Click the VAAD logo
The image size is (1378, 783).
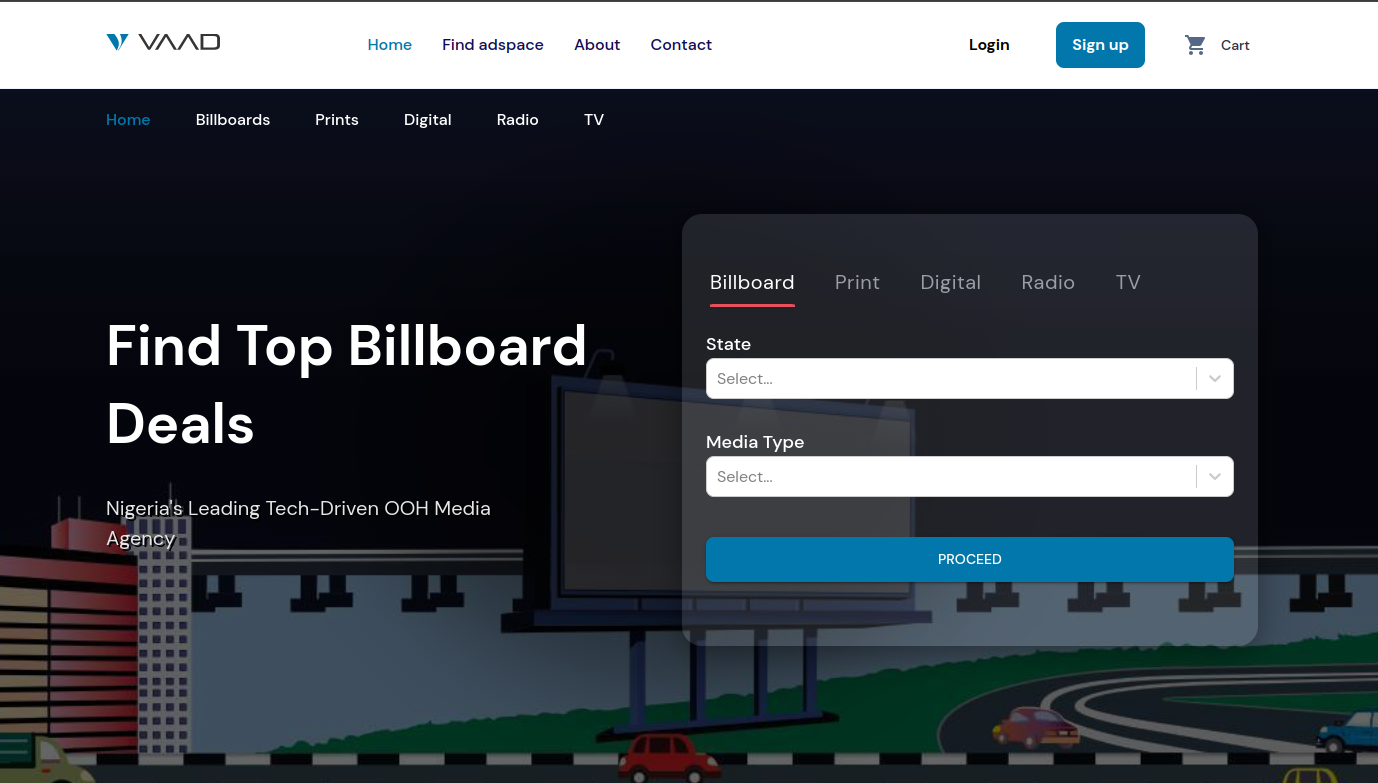[x=163, y=42]
